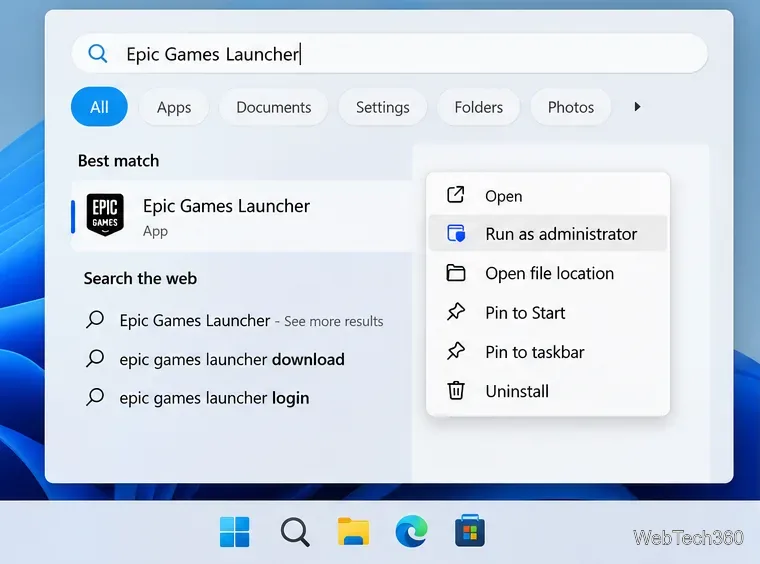Click the folder icon for Open file location
The height and width of the screenshot is (564, 760).
(x=456, y=273)
